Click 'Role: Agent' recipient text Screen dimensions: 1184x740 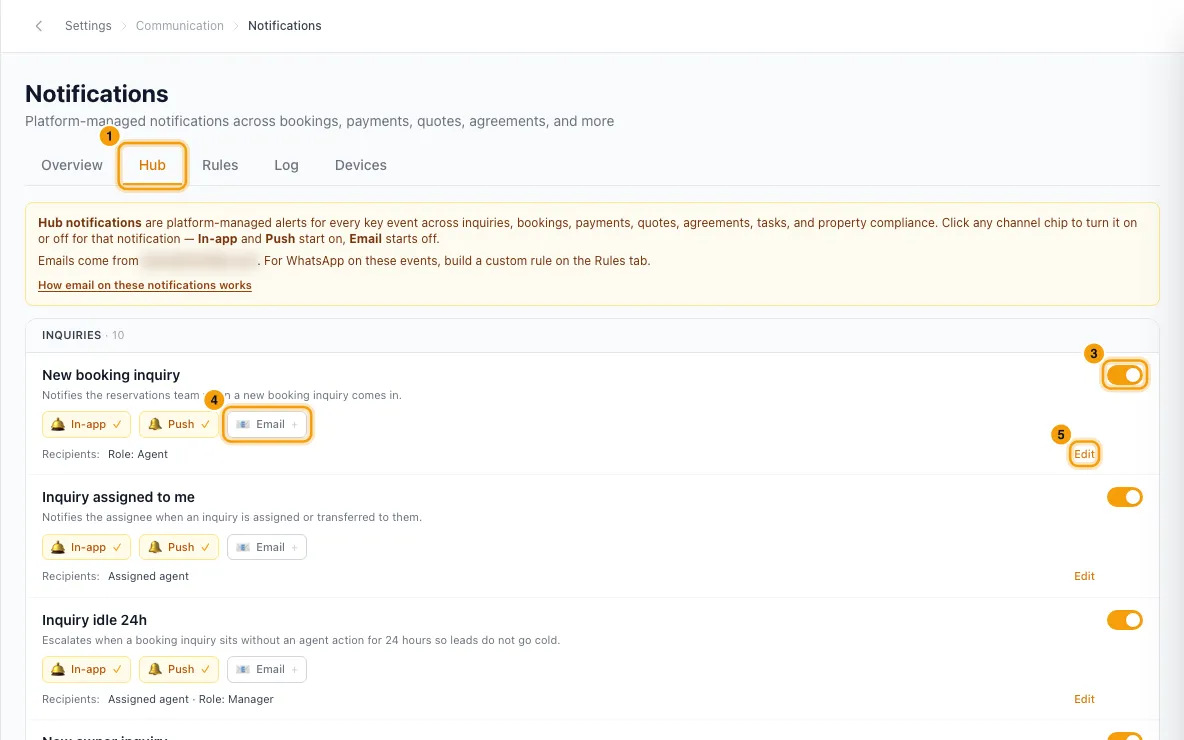[138, 455]
